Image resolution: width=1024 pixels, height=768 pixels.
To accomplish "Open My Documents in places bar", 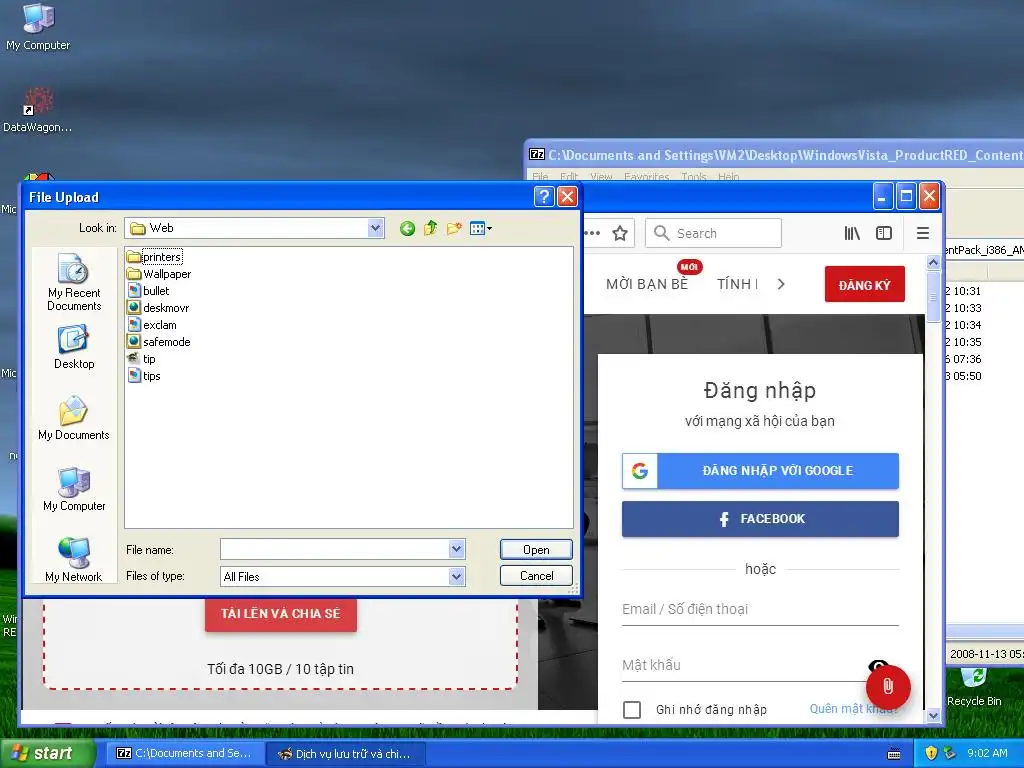I will click(x=74, y=418).
